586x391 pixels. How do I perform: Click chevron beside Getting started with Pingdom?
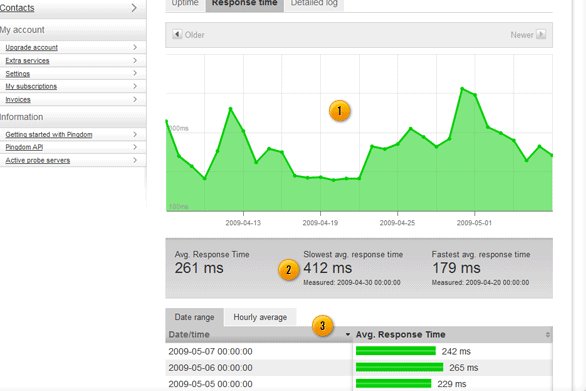tap(135, 134)
